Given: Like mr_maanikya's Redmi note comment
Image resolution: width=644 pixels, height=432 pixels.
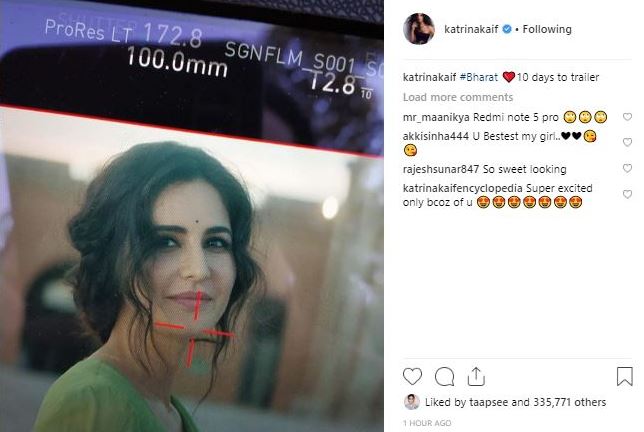Looking at the screenshot, I should pos(627,117).
